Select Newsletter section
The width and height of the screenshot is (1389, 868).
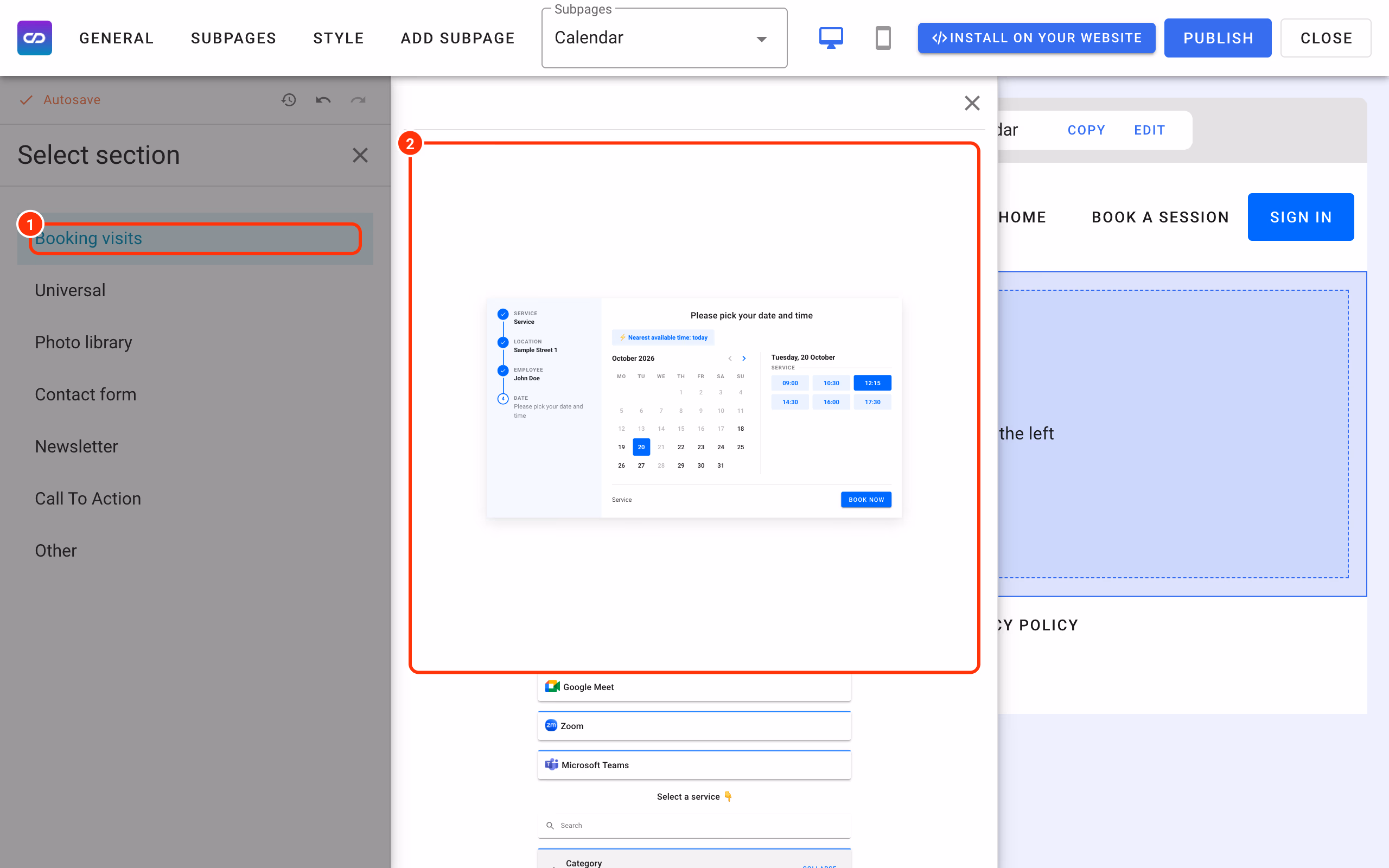tap(195, 446)
